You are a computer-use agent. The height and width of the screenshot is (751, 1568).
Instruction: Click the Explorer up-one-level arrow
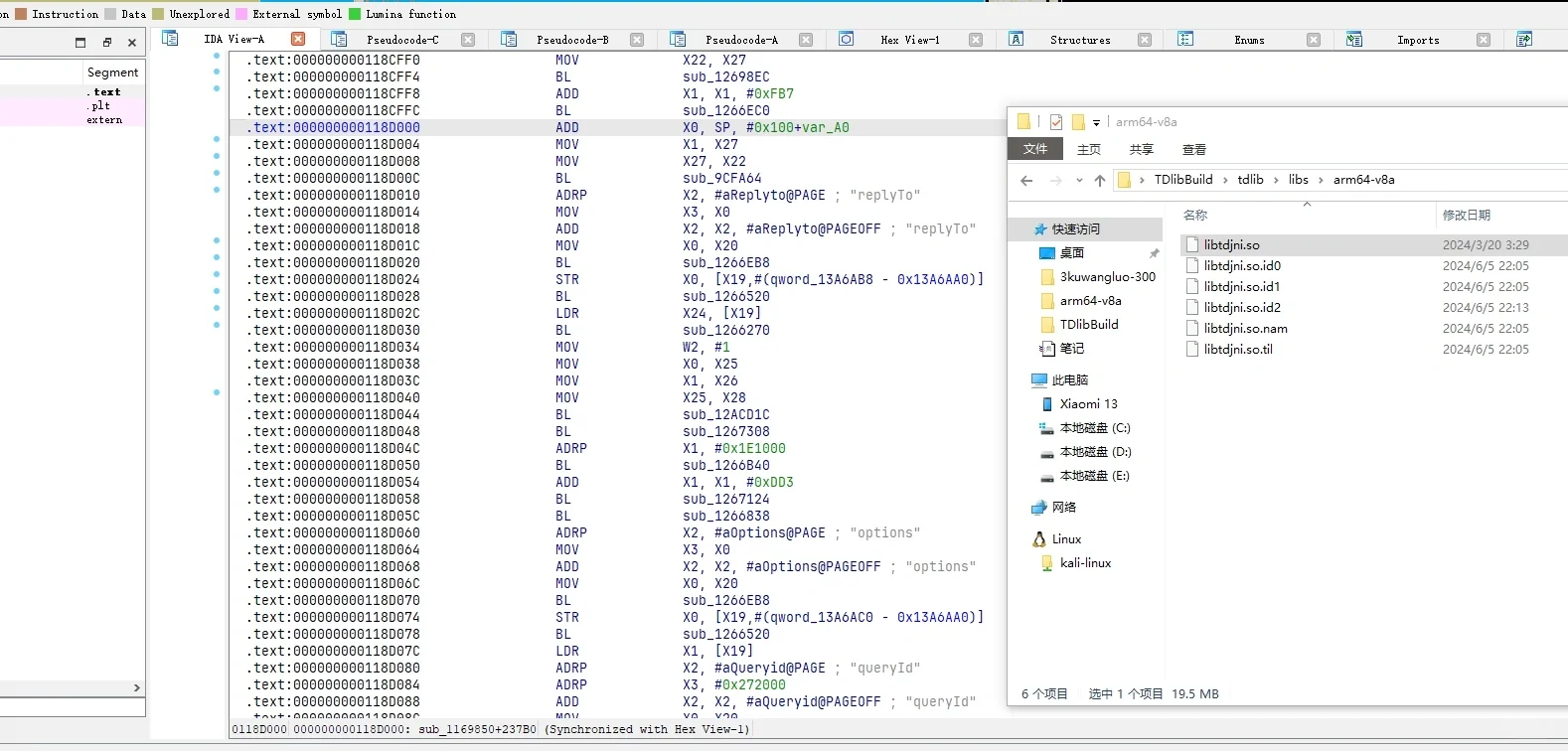(x=1099, y=180)
